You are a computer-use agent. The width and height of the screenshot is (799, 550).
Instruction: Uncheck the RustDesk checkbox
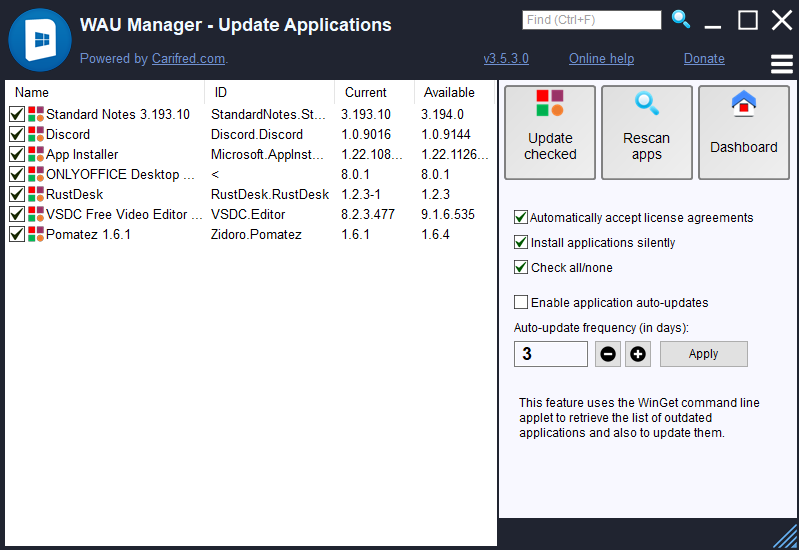tap(17, 194)
